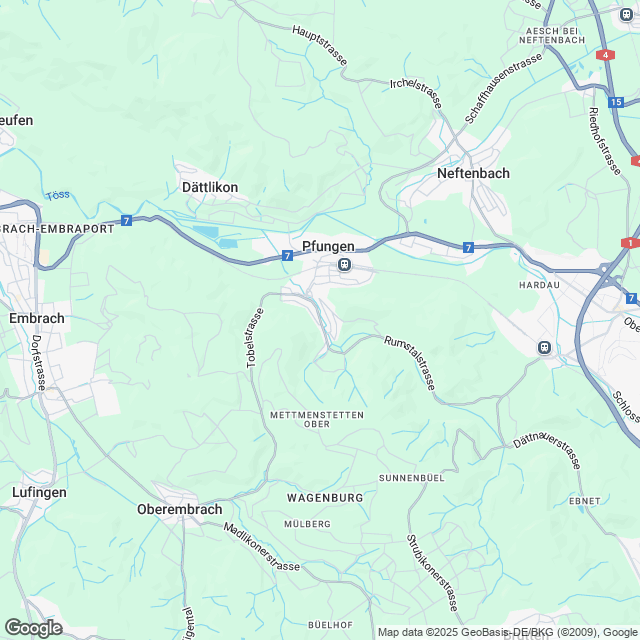Screen dimensions: 640x640
Task: Click the train station icon near Aesch bei Neftenbach
Action: pyautogui.click(x=626, y=15)
